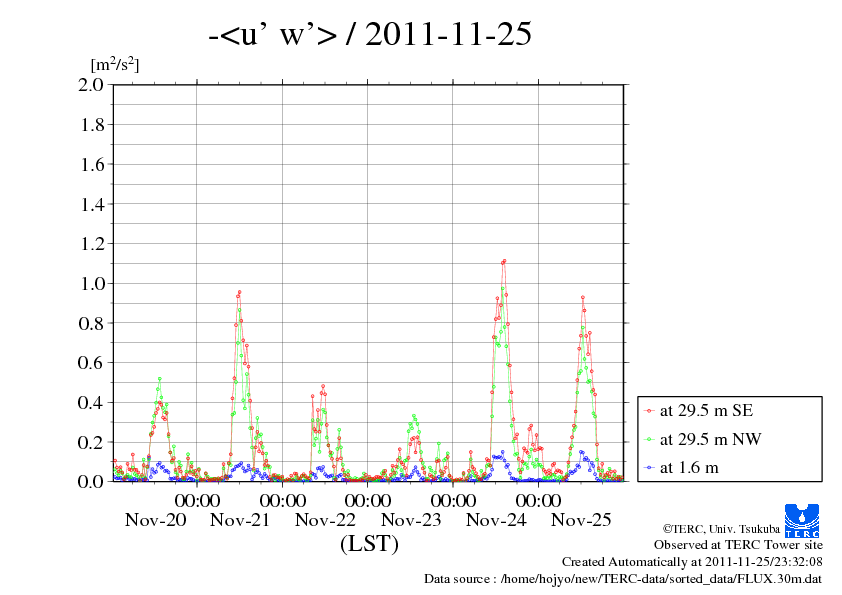The height and width of the screenshot is (595, 842).
Task: Click the x-axis date label Nov-21
Action: coord(240,520)
